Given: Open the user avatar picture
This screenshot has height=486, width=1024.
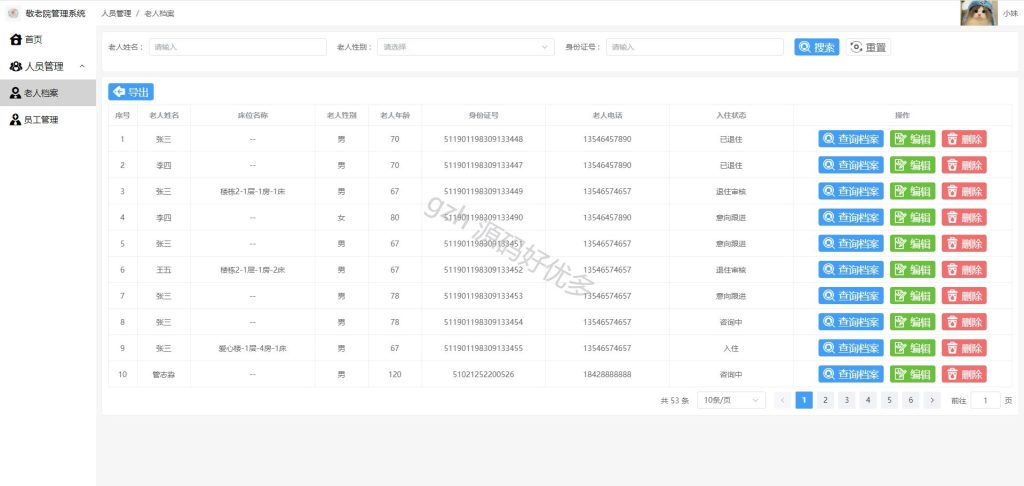Looking at the screenshot, I should point(978,12).
